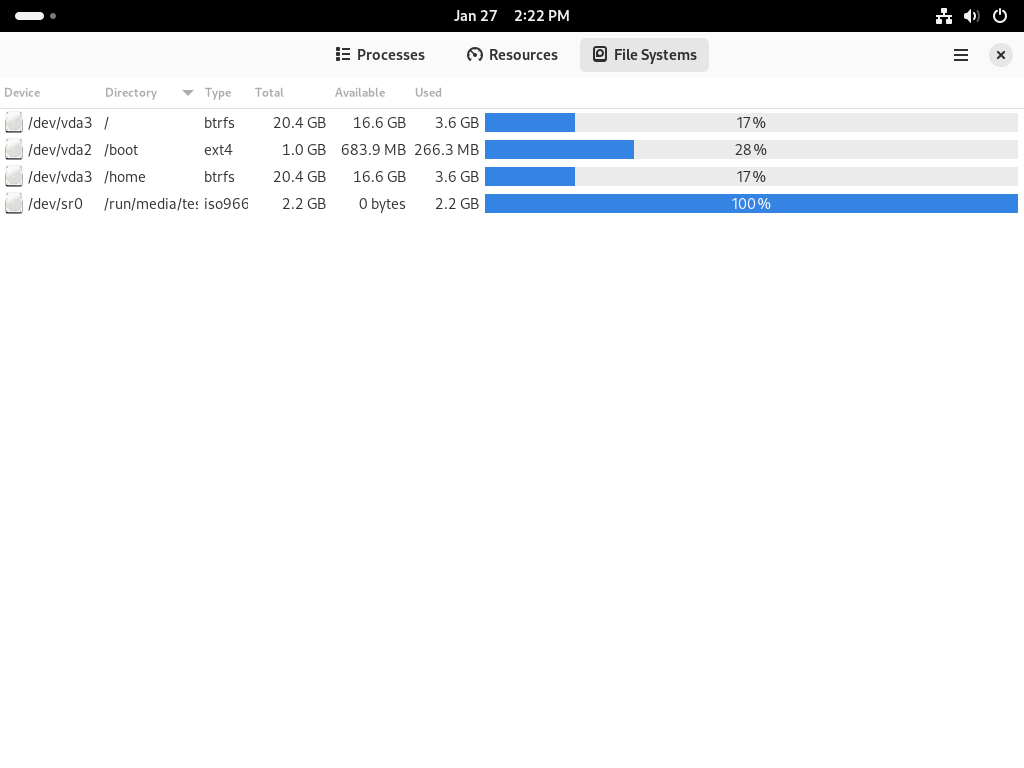Click the power icon in the top bar
Image resolution: width=1024 pixels, height=768 pixels.
(x=1000, y=16)
